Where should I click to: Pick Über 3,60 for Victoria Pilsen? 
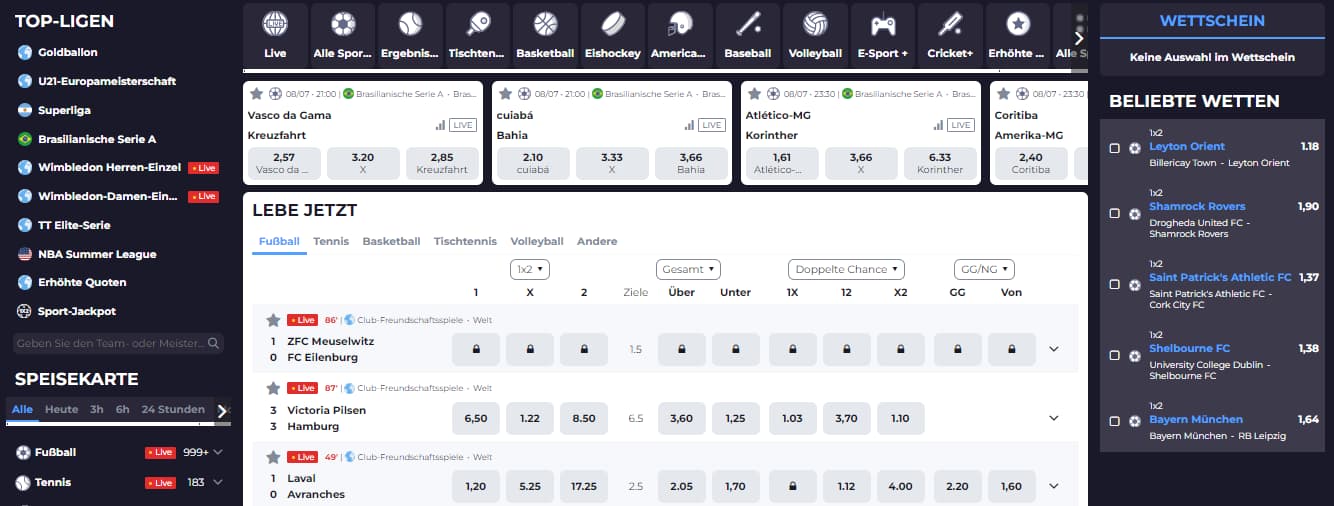click(681, 418)
